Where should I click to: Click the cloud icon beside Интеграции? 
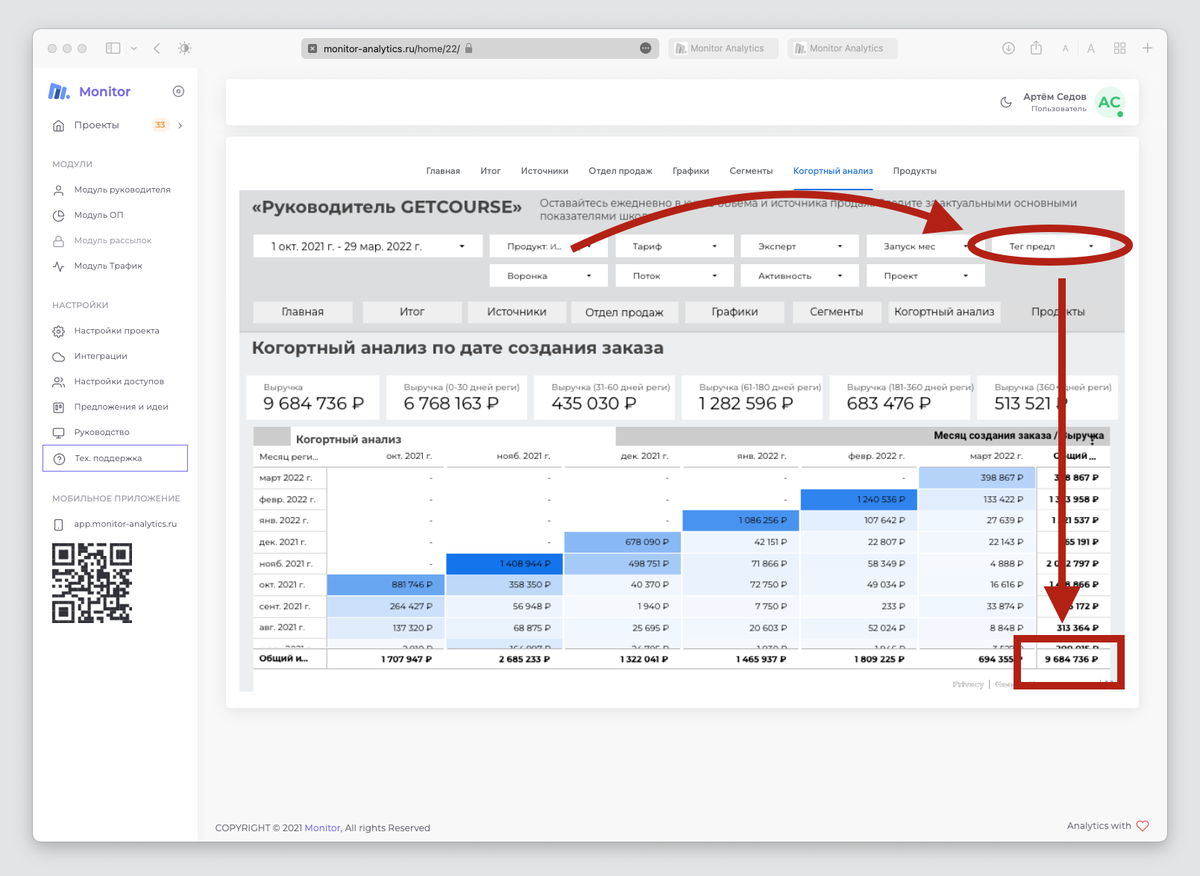[59, 356]
